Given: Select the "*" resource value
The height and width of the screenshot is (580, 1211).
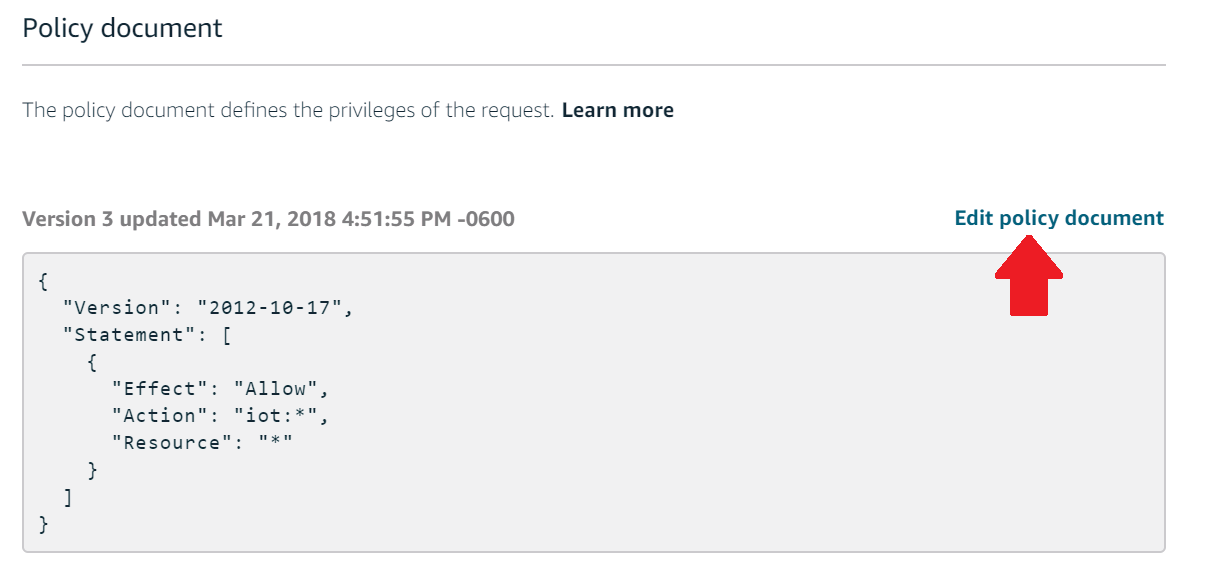Looking at the screenshot, I should [x=275, y=443].
